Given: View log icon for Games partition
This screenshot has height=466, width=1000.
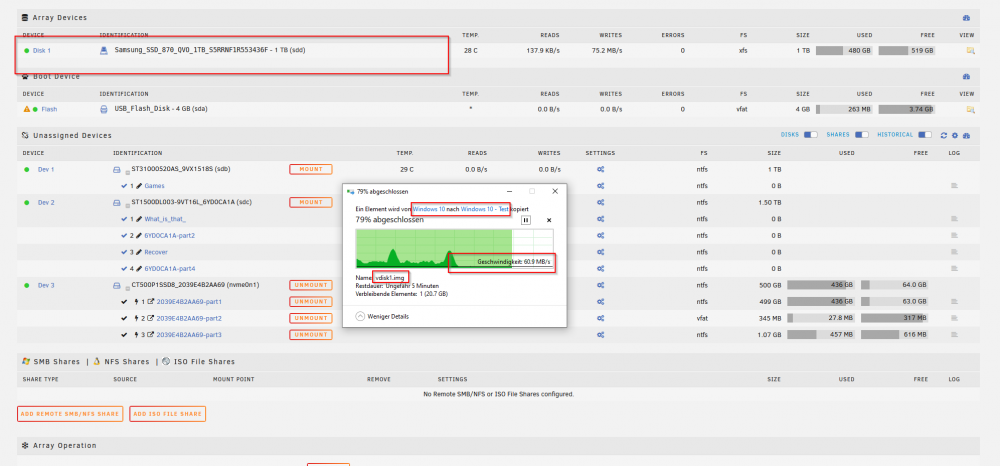Looking at the screenshot, I should 955,186.
